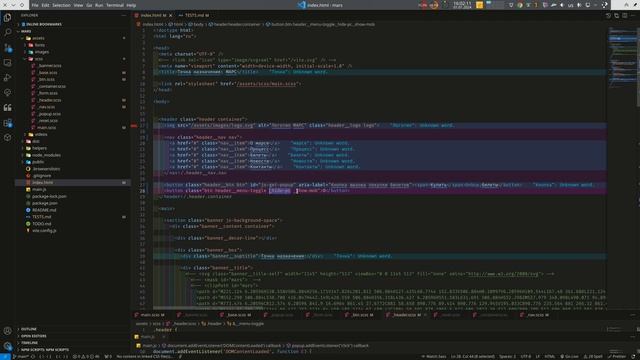Open the Search view in activity bar
Viewport: 640px width, 360px height.
point(7,32)
